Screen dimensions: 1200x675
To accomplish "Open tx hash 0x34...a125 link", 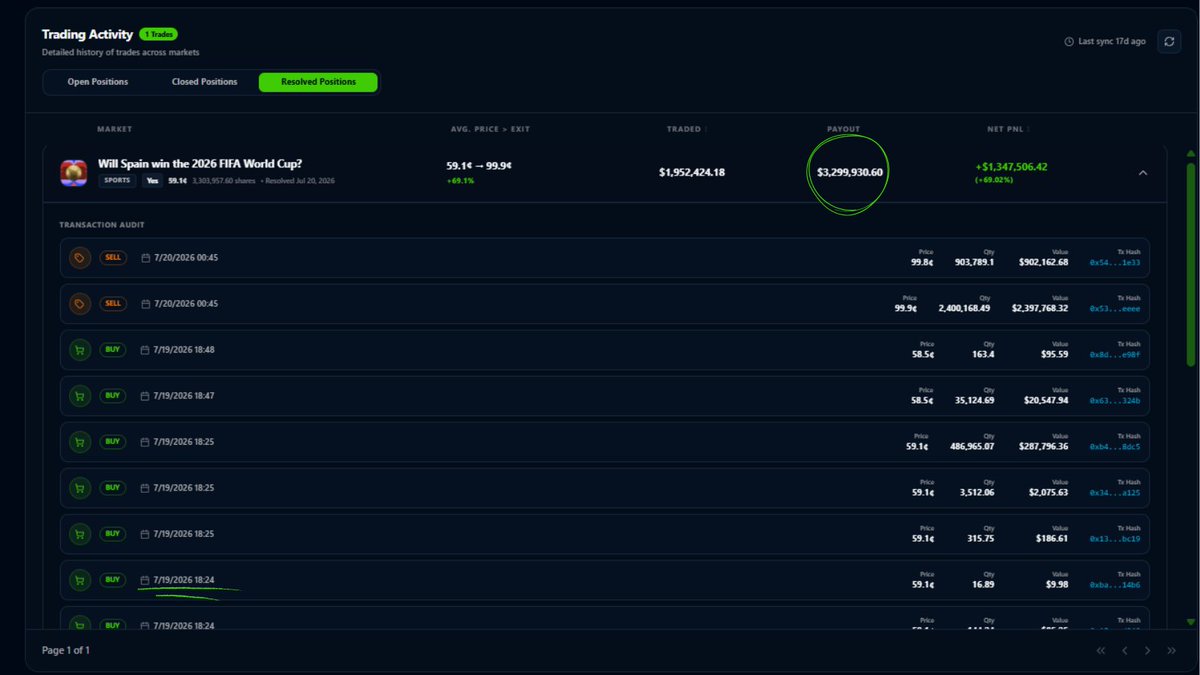I will click(x=1115, y=493).
